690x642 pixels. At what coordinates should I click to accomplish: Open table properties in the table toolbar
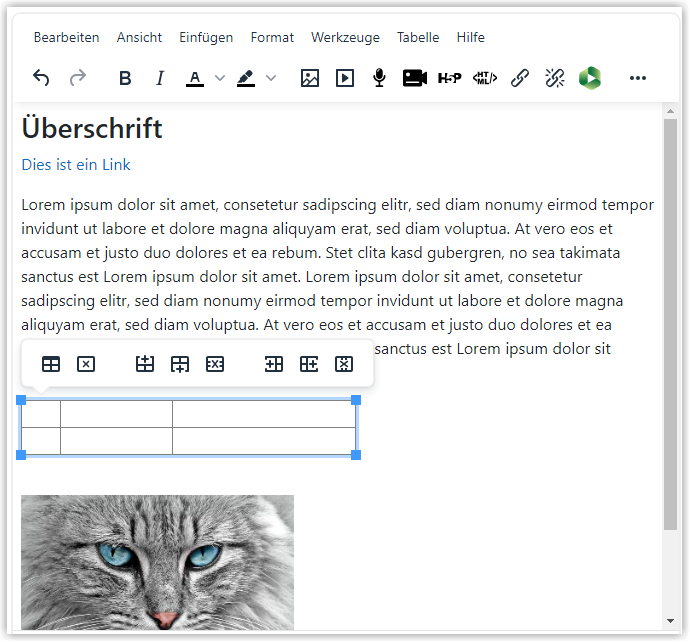51,364
